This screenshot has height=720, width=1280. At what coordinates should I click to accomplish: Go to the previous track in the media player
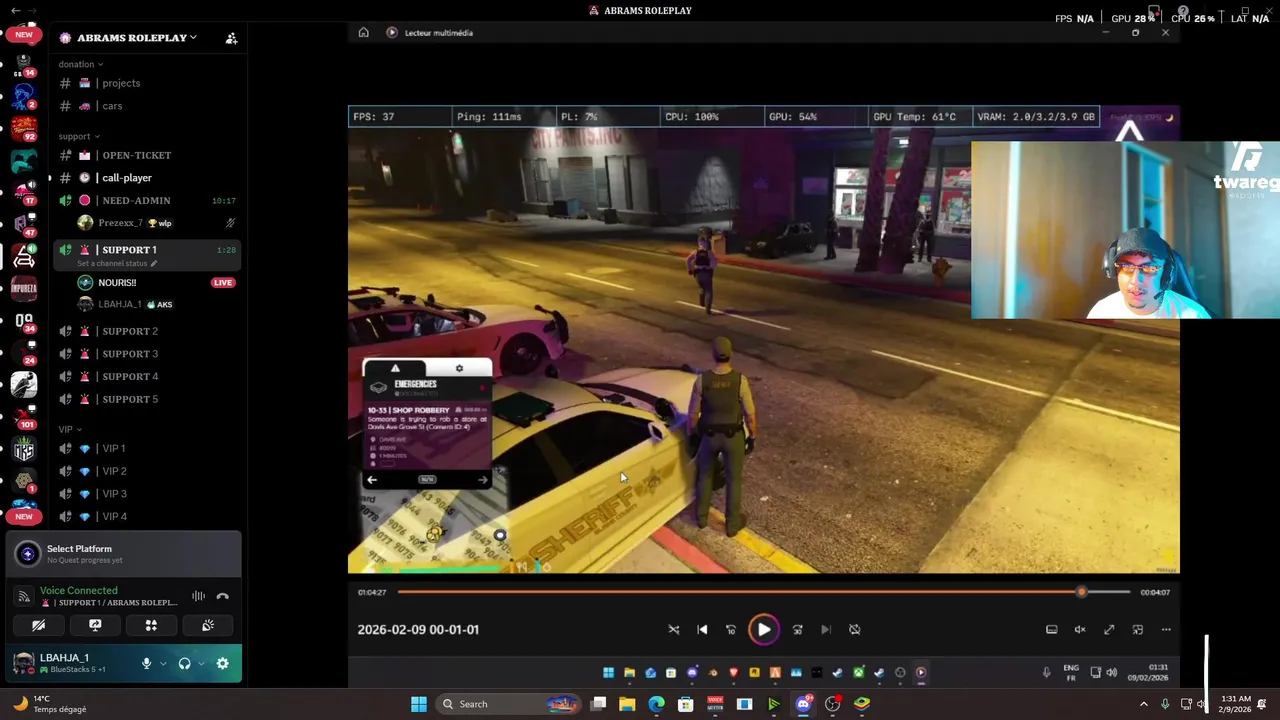(702, 630)
